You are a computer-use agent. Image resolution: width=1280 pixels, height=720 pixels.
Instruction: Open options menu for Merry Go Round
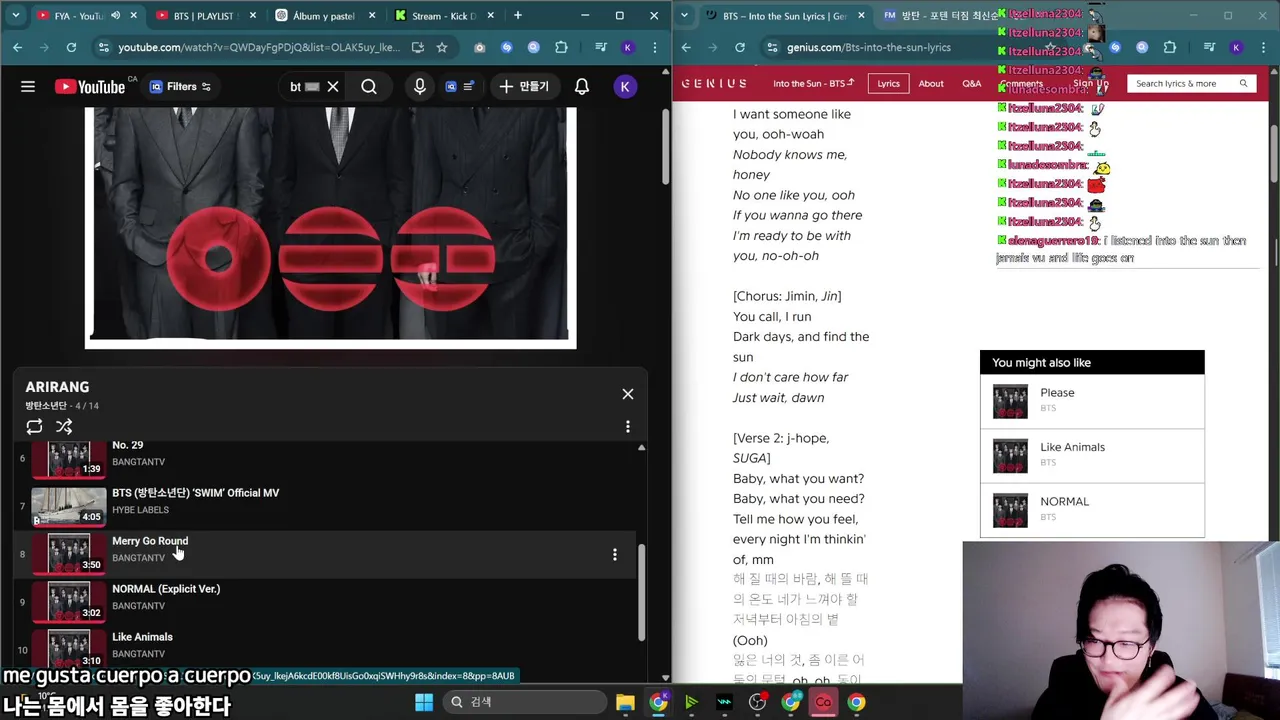click(615, 554)
